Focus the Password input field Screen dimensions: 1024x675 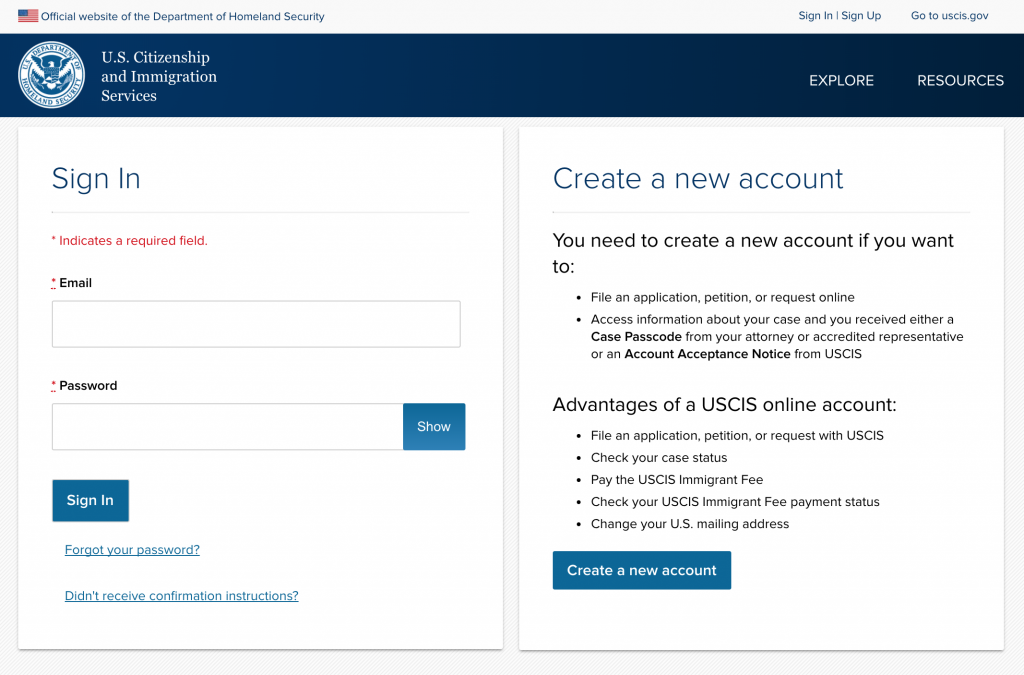pyautogui.click(x=227, y=427)
